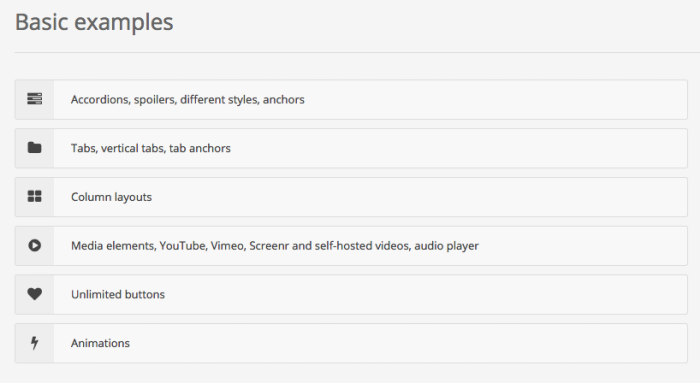Click the 'Animations' label text
The width and height of the screenshot is (700, 383).
point(100,343)
